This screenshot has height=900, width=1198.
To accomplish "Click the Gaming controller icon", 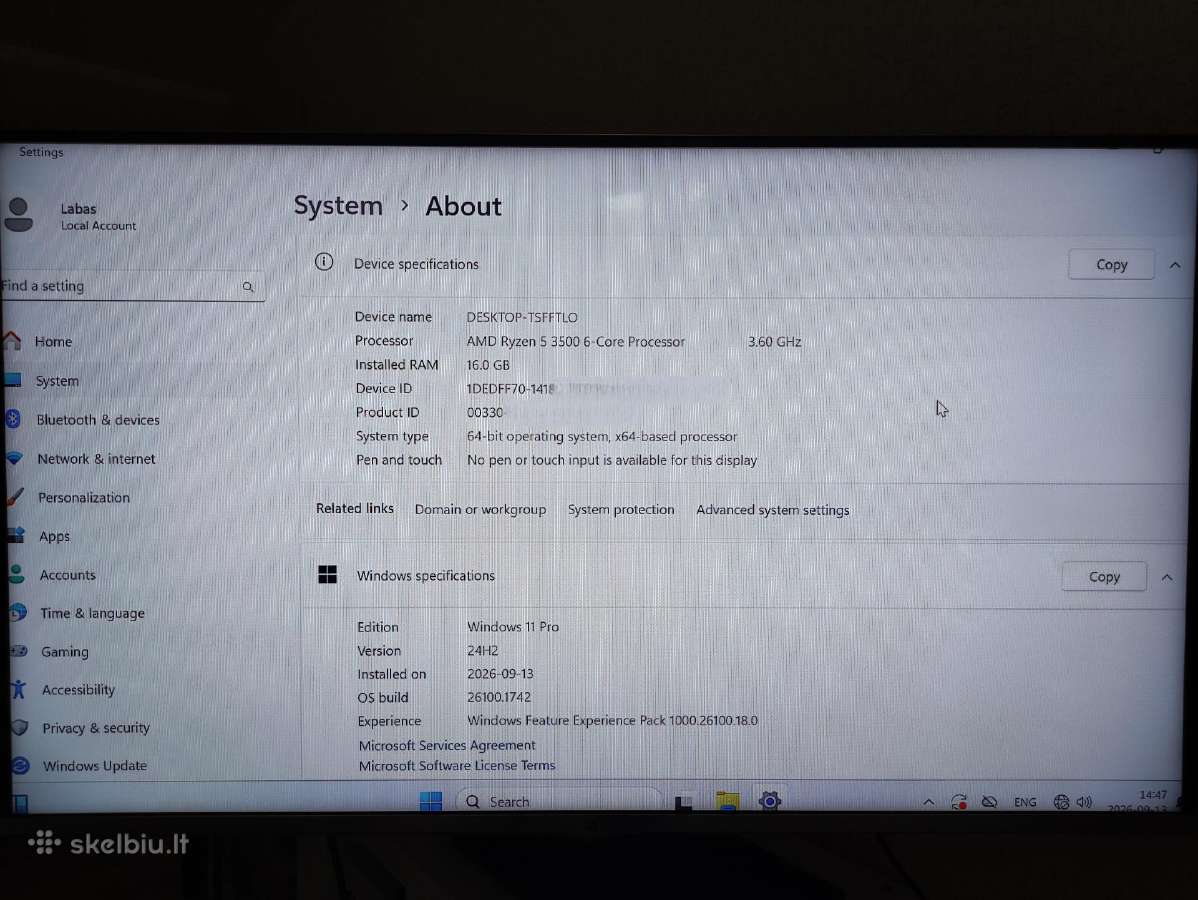I will click(19, 651).
